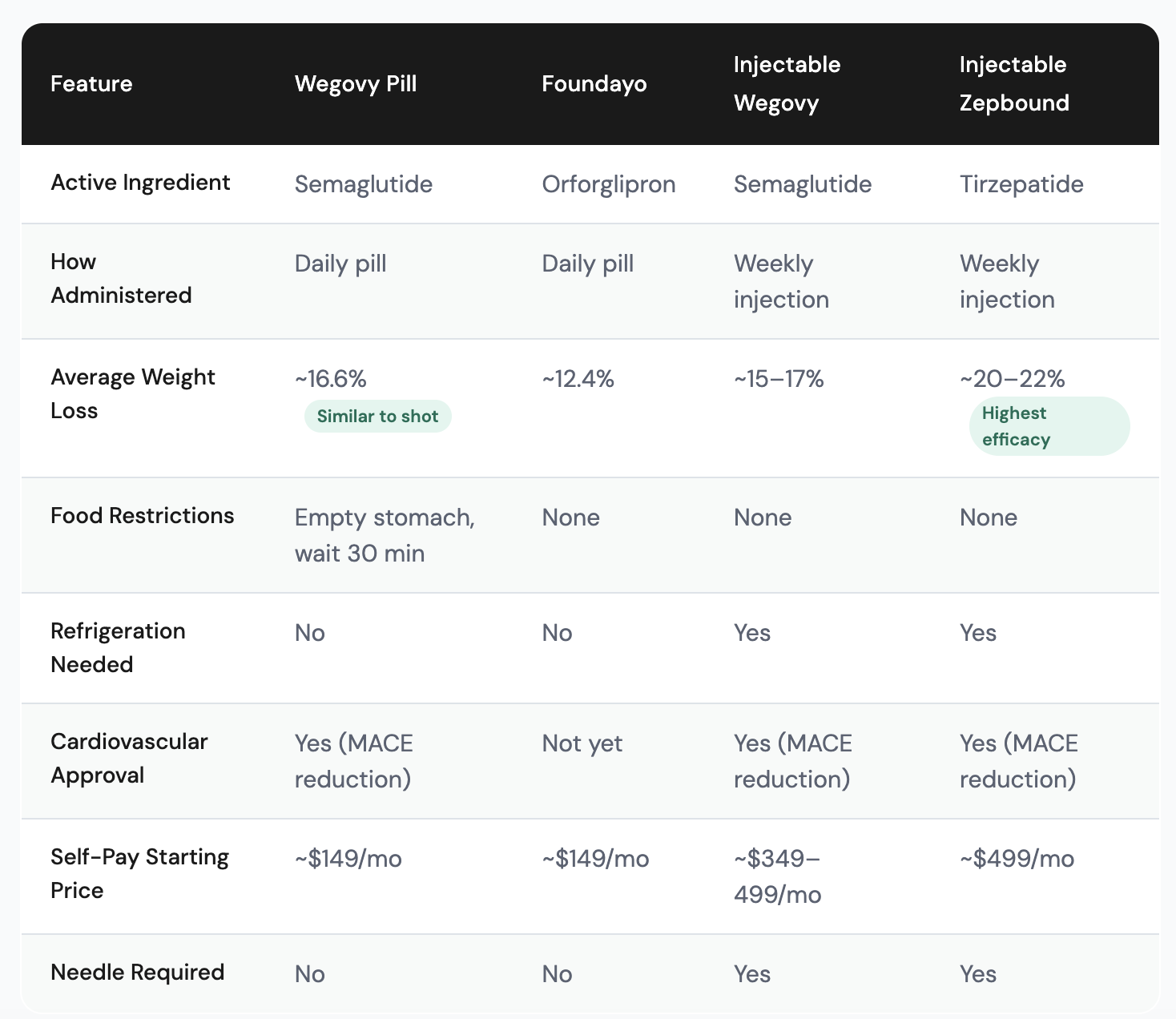Select the Foundayo column header
Screen dimensions: 1176x1019
(594, 84)
